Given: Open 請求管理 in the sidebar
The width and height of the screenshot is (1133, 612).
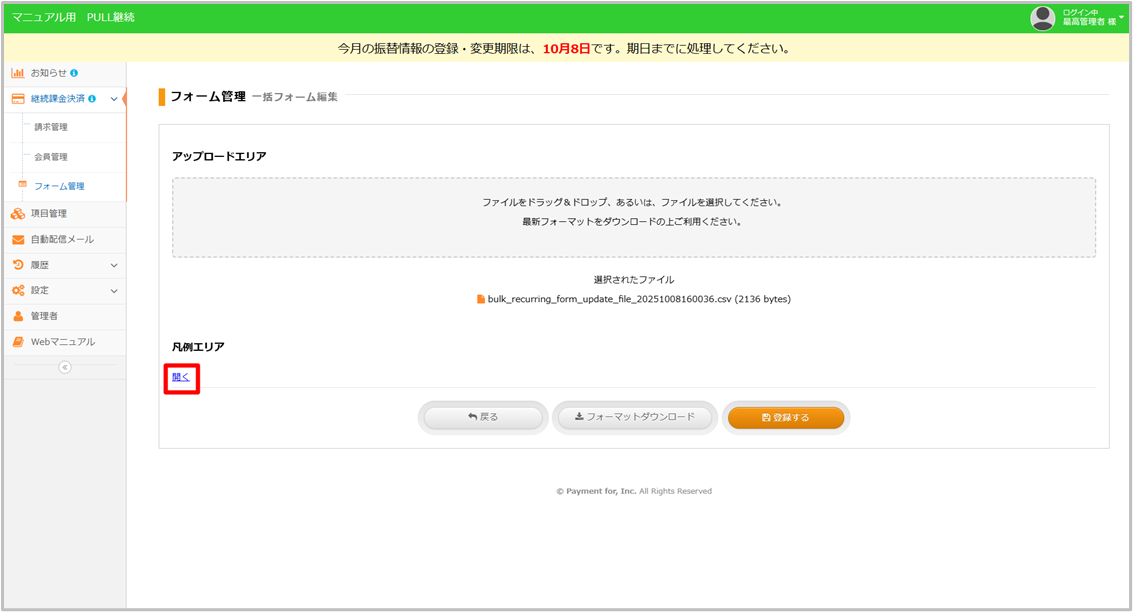Looking at the screenshot, I should (51, 127).
